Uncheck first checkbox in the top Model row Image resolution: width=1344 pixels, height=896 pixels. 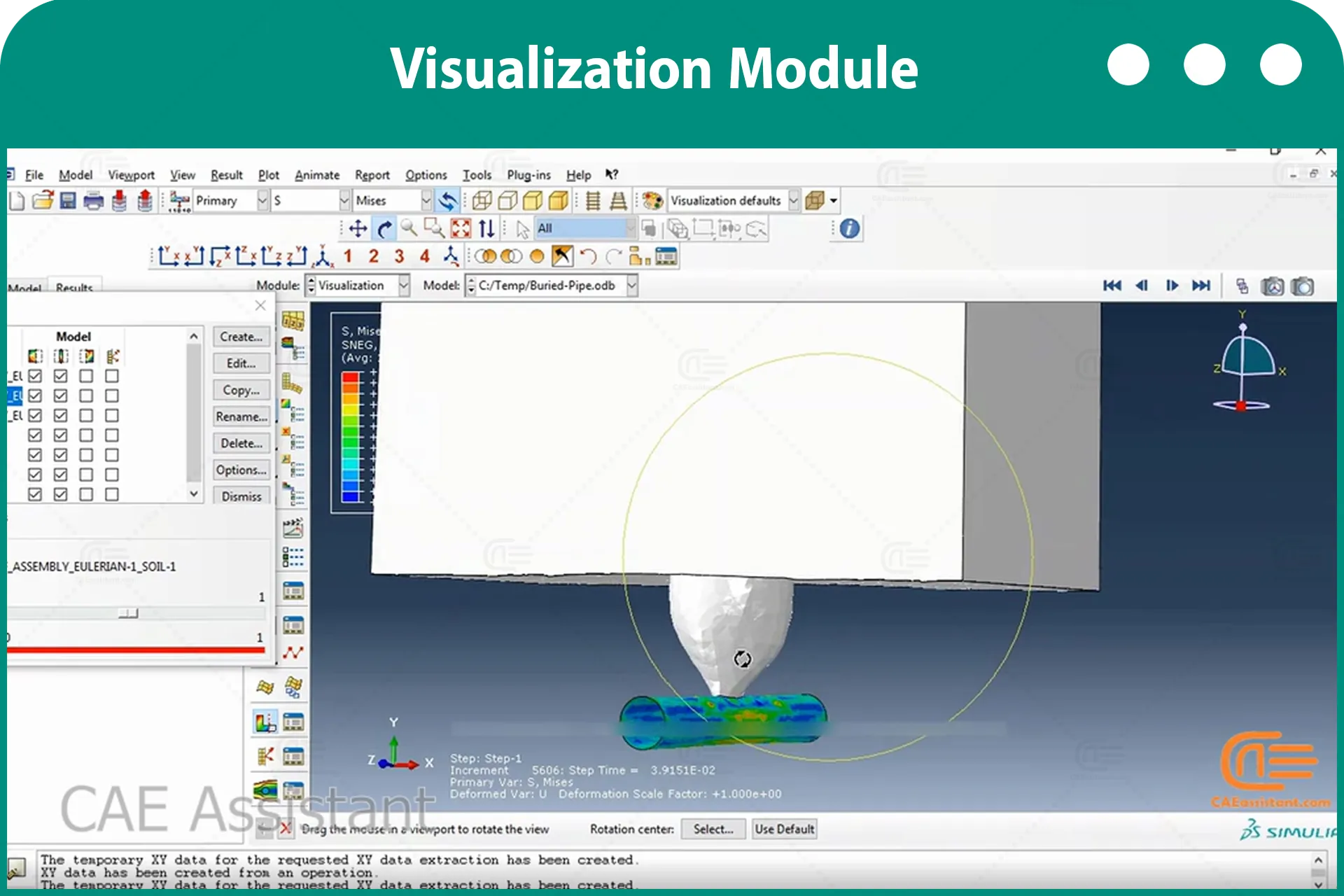pos(35,376)
